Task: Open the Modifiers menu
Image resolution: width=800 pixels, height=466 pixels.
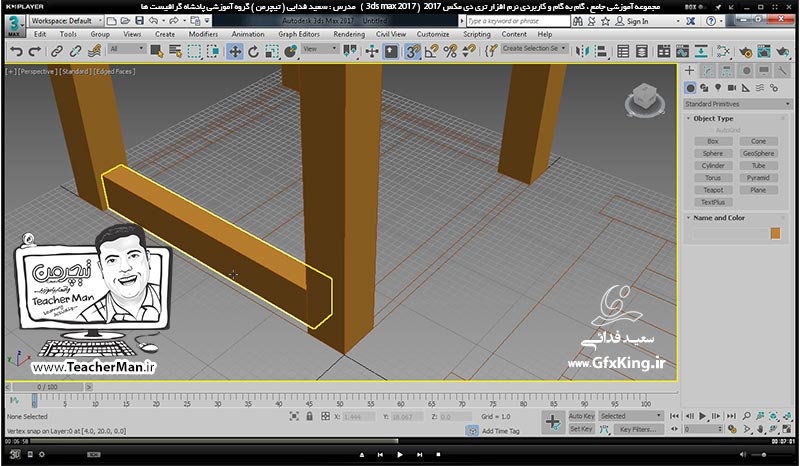Action: coord(203,34)
